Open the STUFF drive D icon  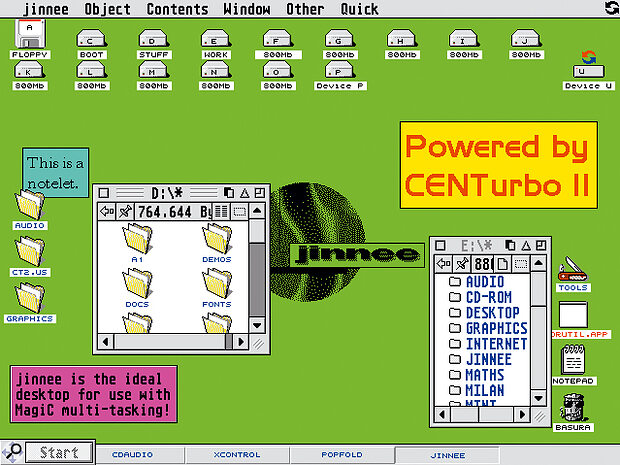pos(154,39)
